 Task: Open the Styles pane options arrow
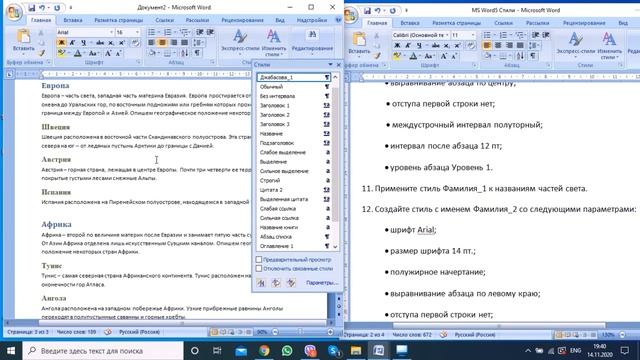point(330,64)
